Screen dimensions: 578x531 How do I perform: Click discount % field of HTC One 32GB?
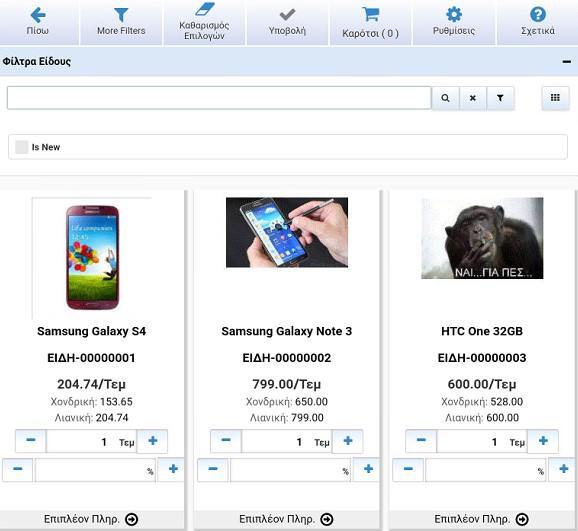click(485, 470)
